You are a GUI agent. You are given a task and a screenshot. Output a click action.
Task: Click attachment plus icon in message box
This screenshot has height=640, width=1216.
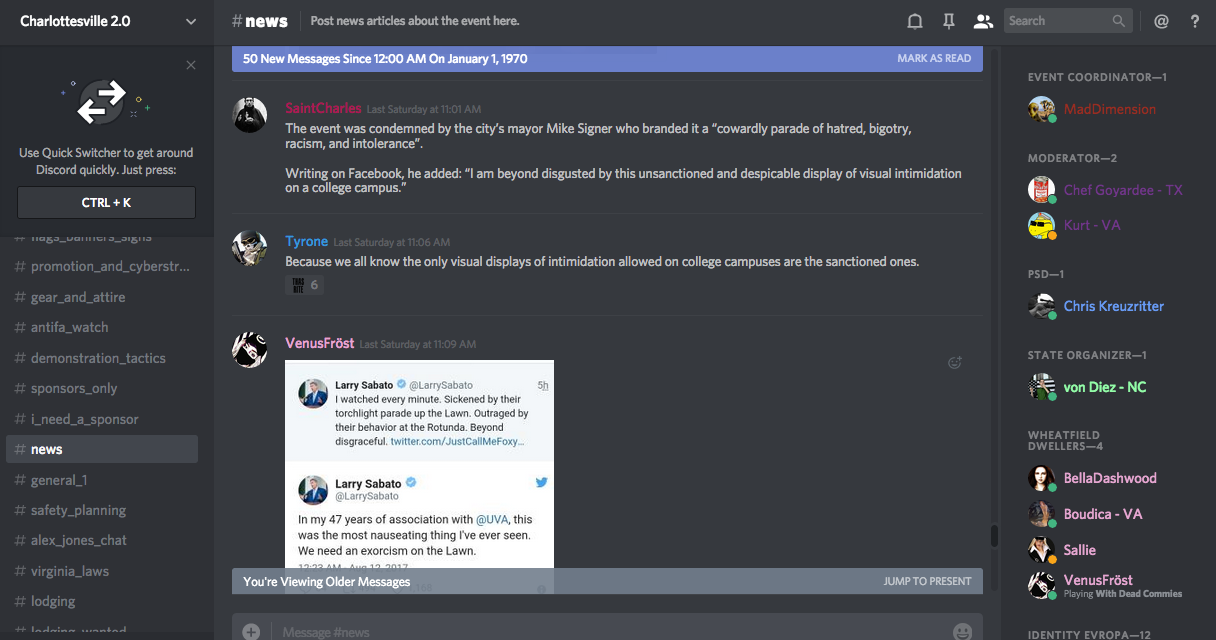pyautogui.click(x=251, y=631)
